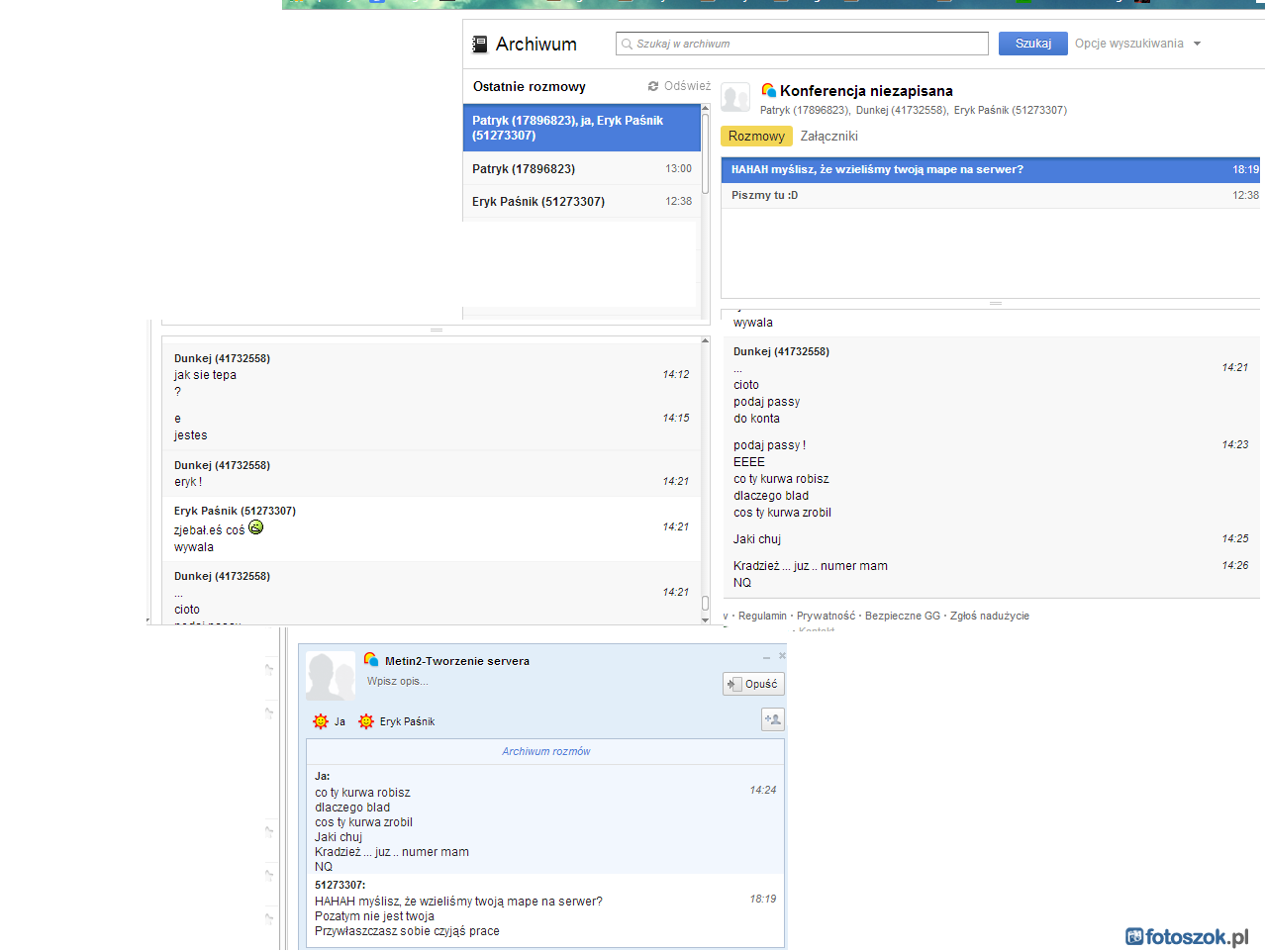Click 'jak sie tepa' message at 14:12
The height and width of the screenshot is (952, 1265).
[x=205, y=375]
